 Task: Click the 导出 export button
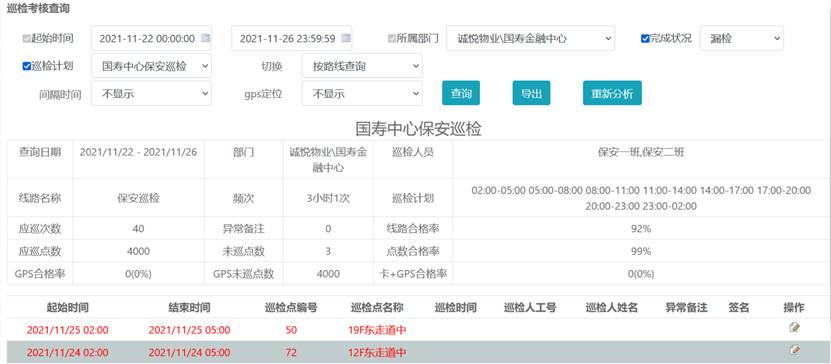[532, 93]
